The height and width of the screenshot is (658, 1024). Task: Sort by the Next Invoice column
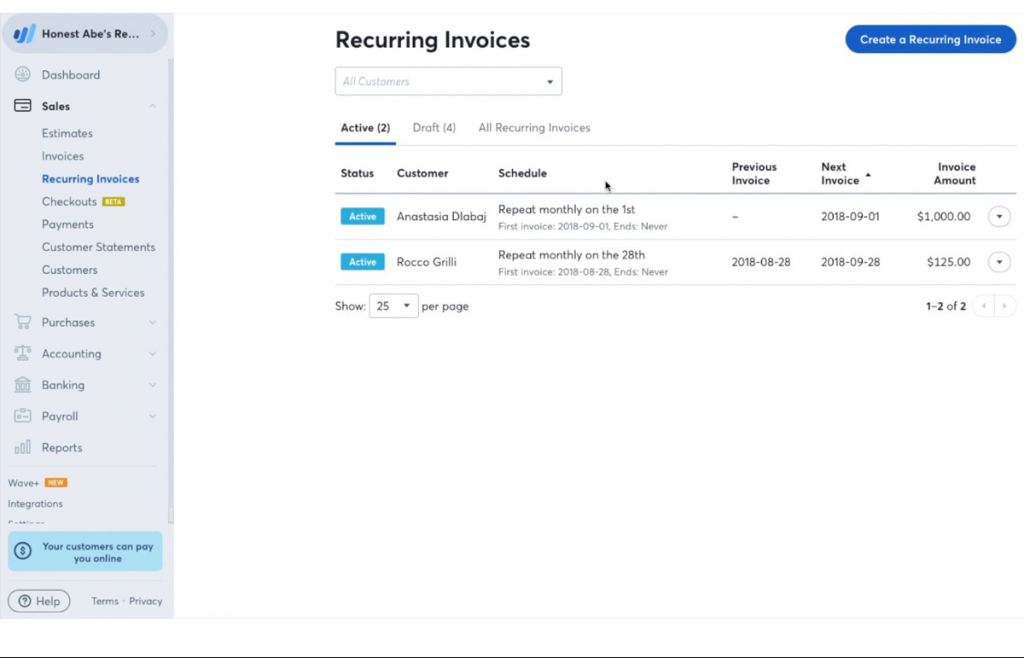[839, 173]
